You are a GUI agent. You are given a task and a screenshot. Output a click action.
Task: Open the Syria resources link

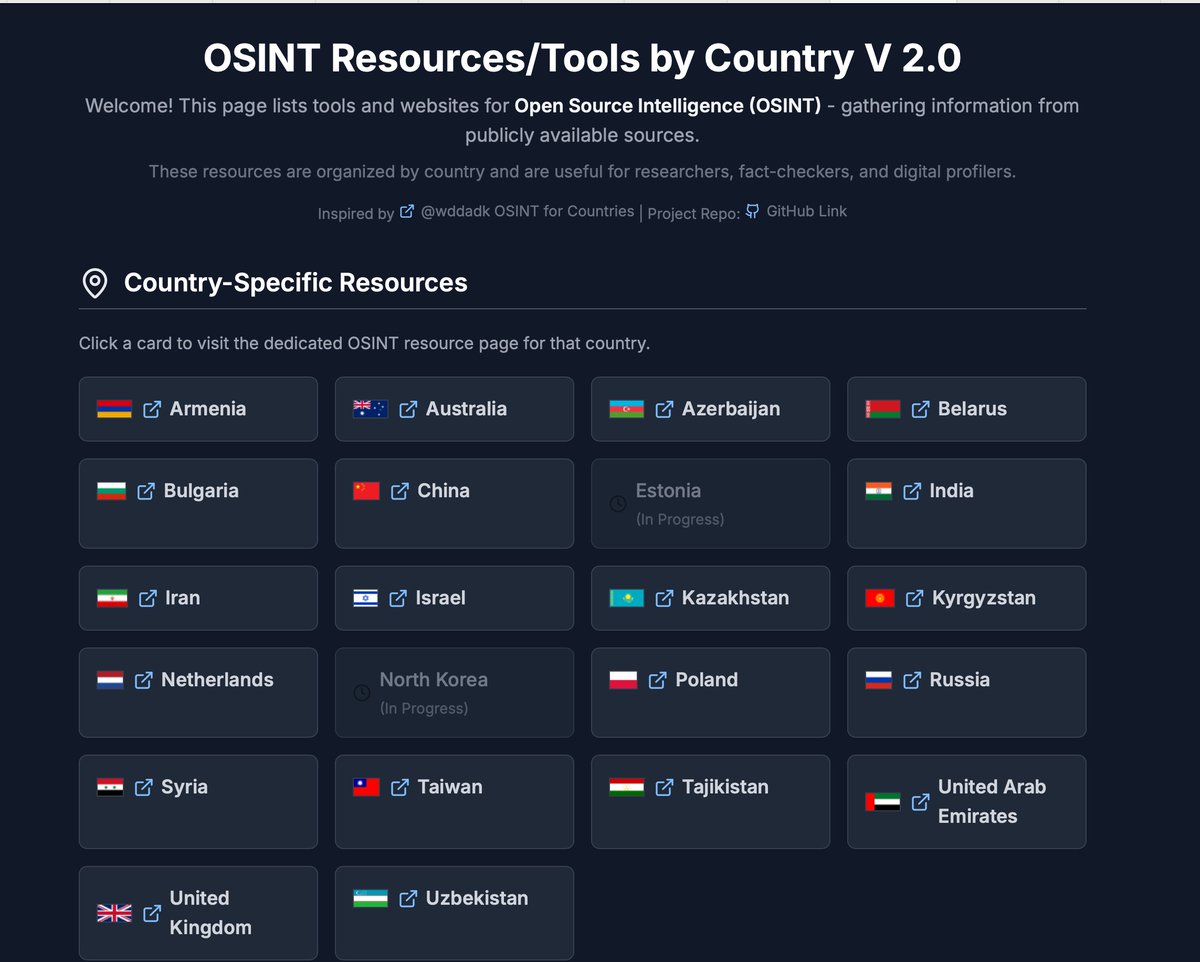tap(198, 802)
